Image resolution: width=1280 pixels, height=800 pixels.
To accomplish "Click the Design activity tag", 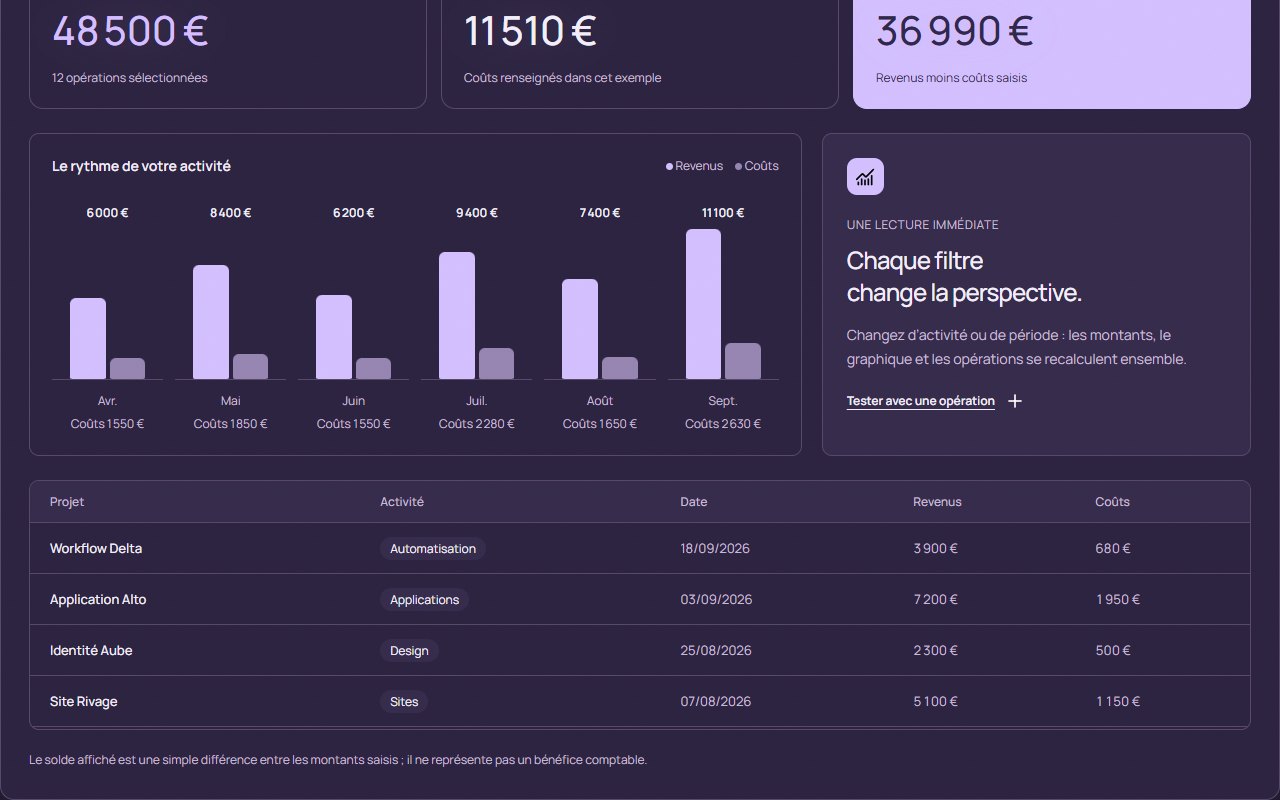I will pyautogui.click(x=409, y=650).
